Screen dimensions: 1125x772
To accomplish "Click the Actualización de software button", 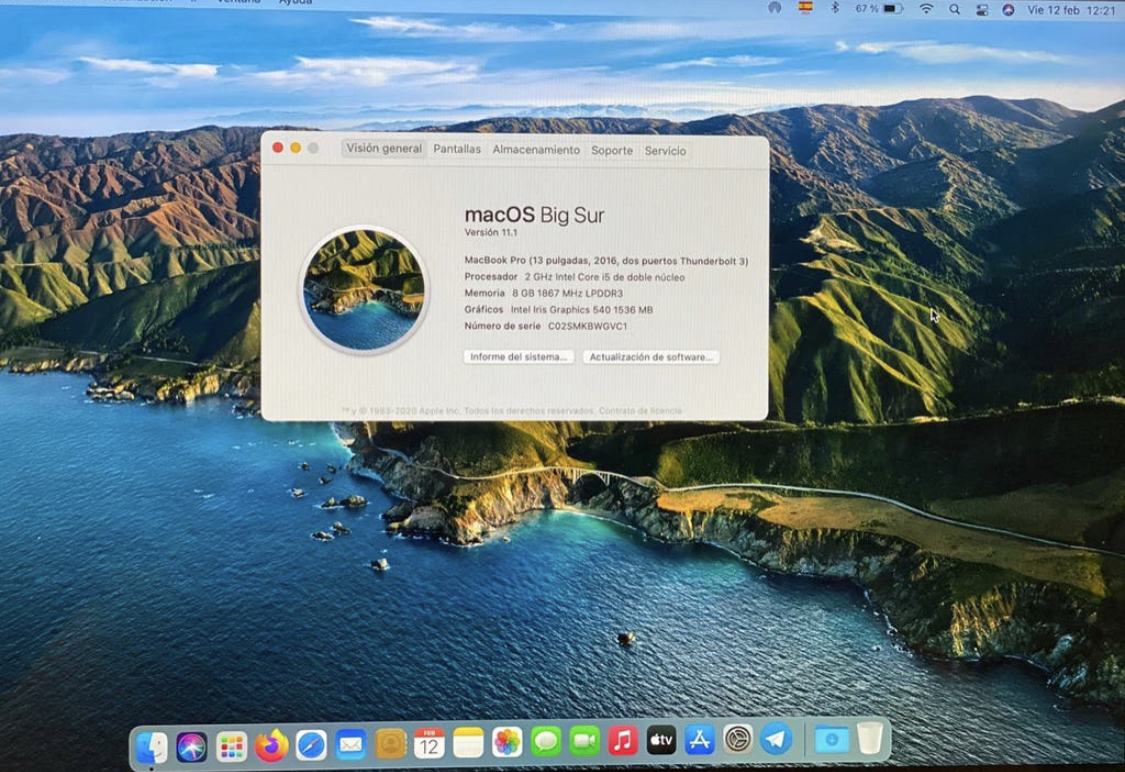I will [651, 357].
